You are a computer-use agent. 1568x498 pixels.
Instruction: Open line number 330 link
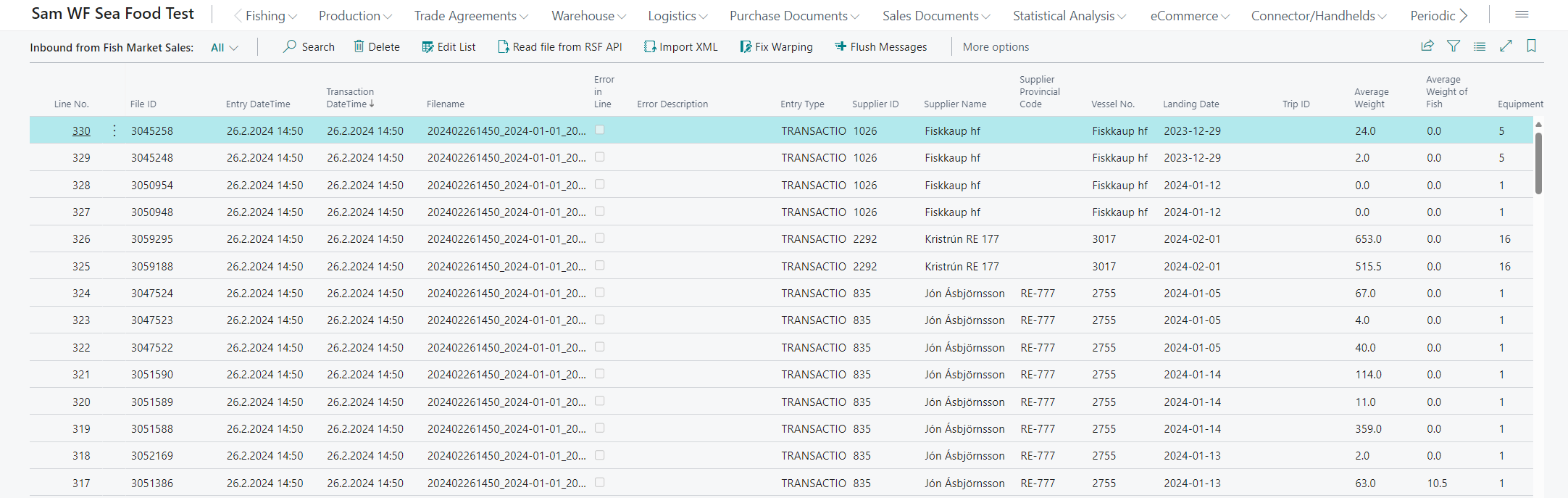click(x=81, y=130)
